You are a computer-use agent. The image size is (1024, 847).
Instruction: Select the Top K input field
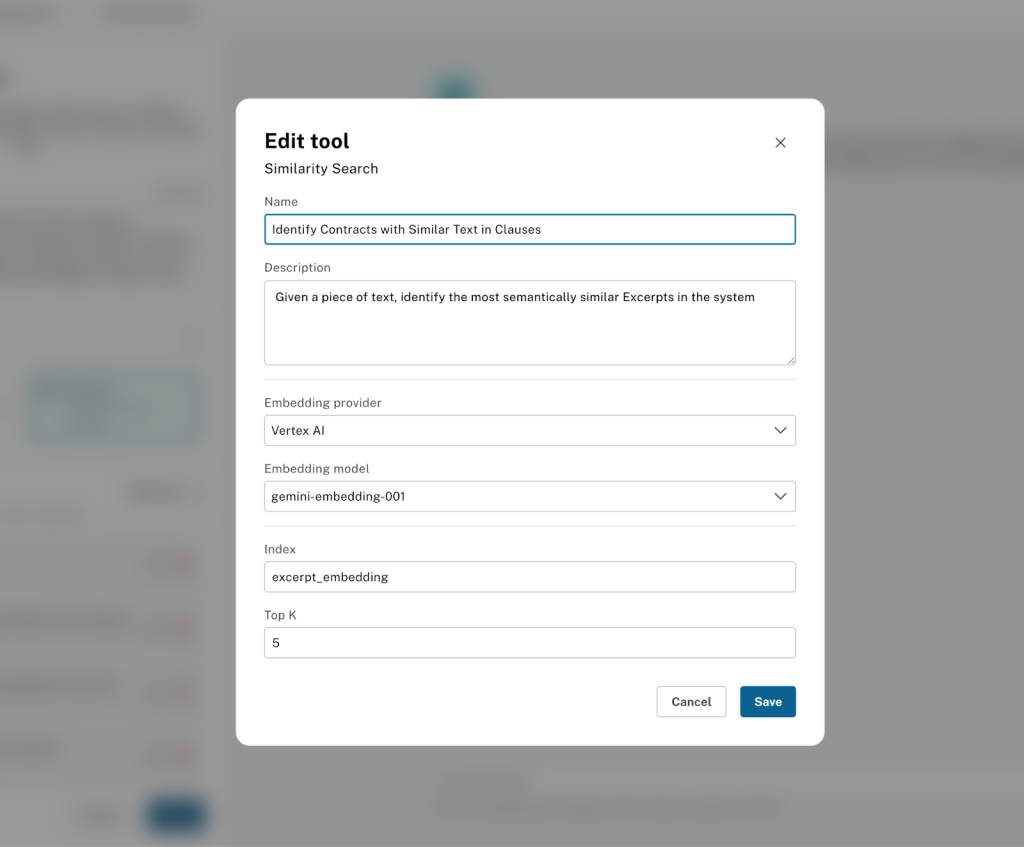[x=529, y=643]
